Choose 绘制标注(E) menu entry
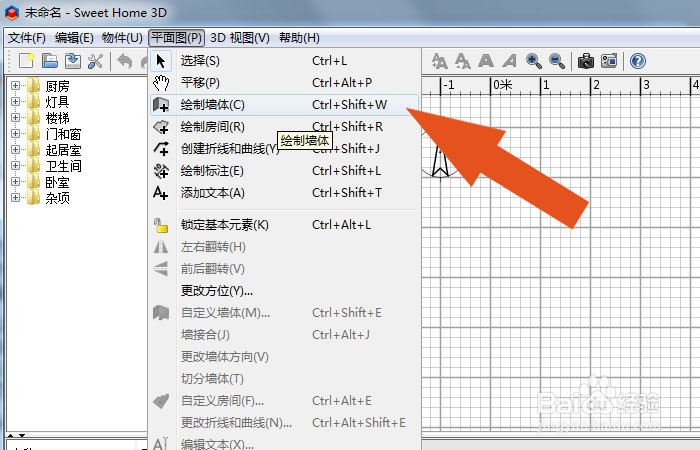Viewport: 700px width, 450px height. [284, 171]
